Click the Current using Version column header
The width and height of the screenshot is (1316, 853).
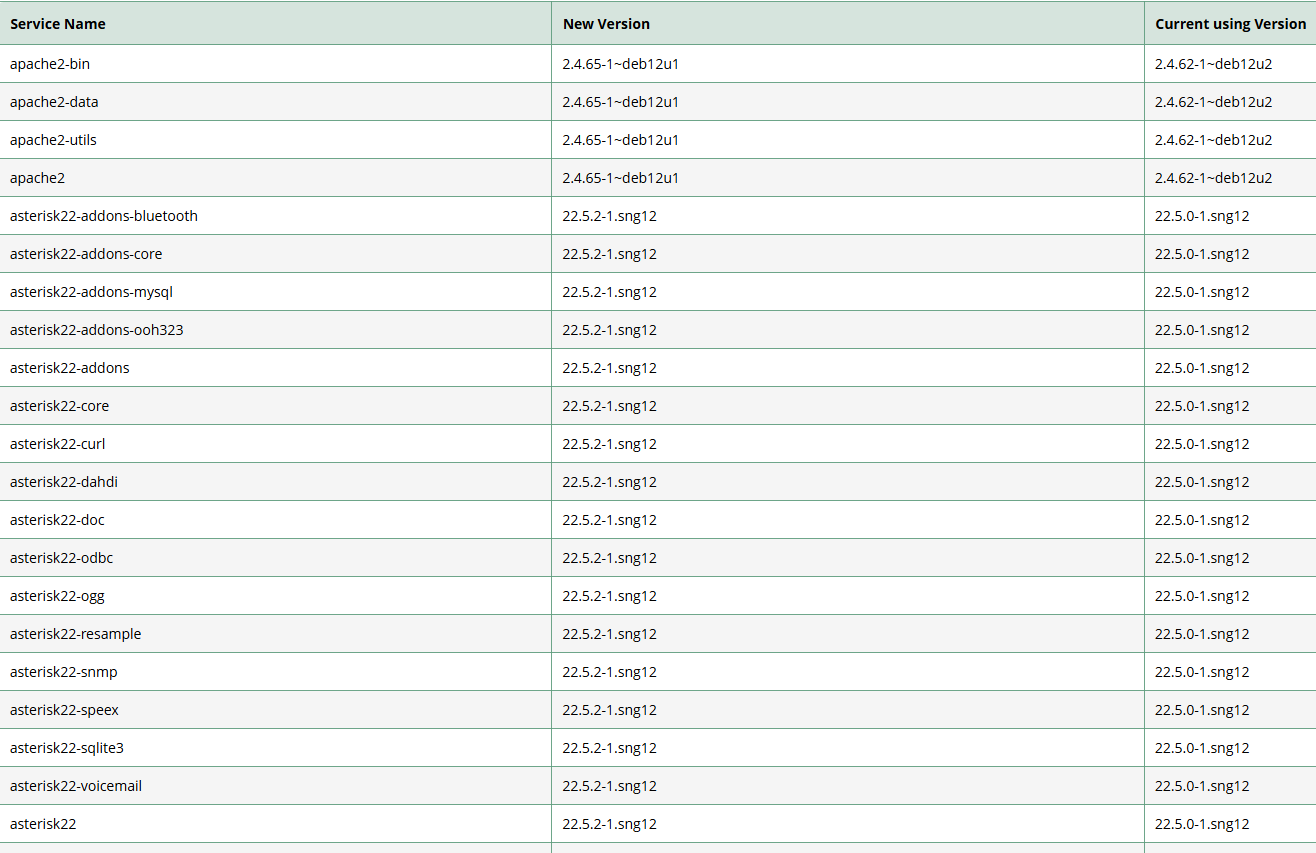pyautogui.click(x=1230, y=24)
